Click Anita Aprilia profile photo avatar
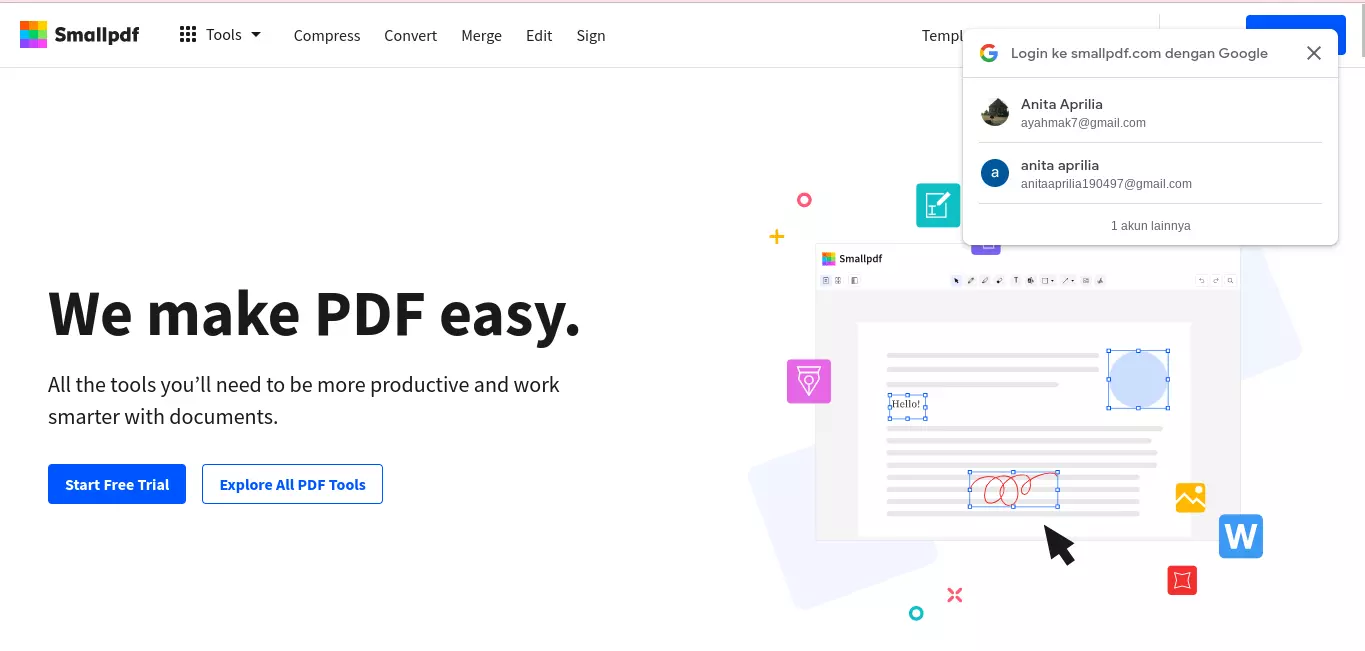 click(995, 112)
